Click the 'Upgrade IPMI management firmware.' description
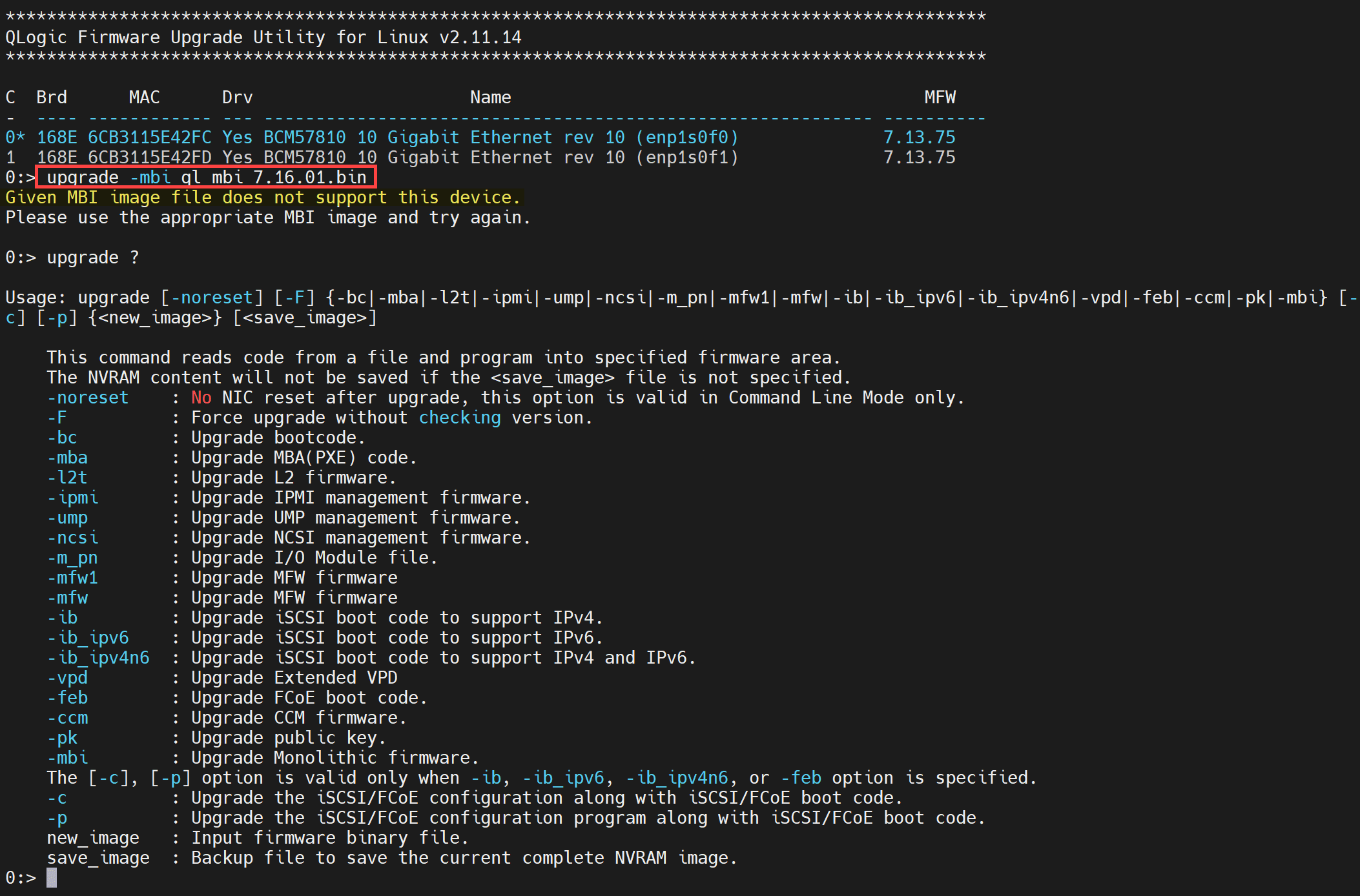This screenshot has width=1360, height=896. [x=361, y=498]
